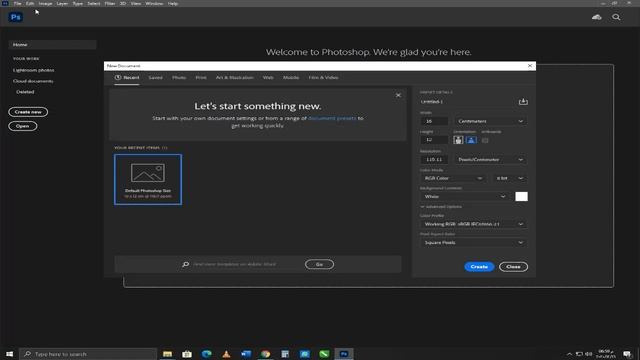This screenshot has height=360, width=640.
Task: Switch to Art & Illustration tab
Action: point(234,78)
